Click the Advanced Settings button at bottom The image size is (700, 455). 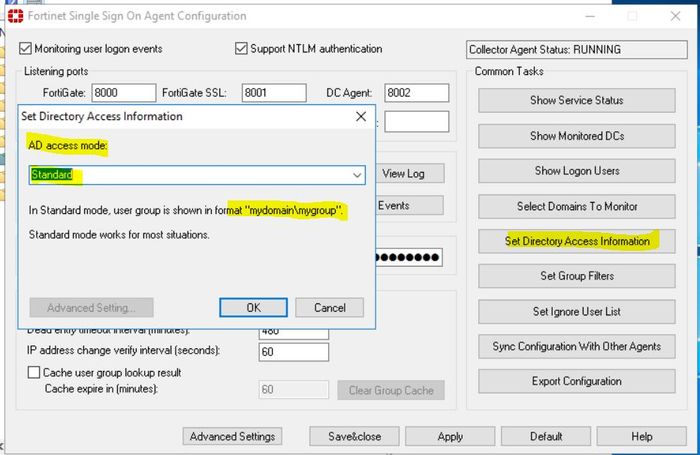(232, 436)
